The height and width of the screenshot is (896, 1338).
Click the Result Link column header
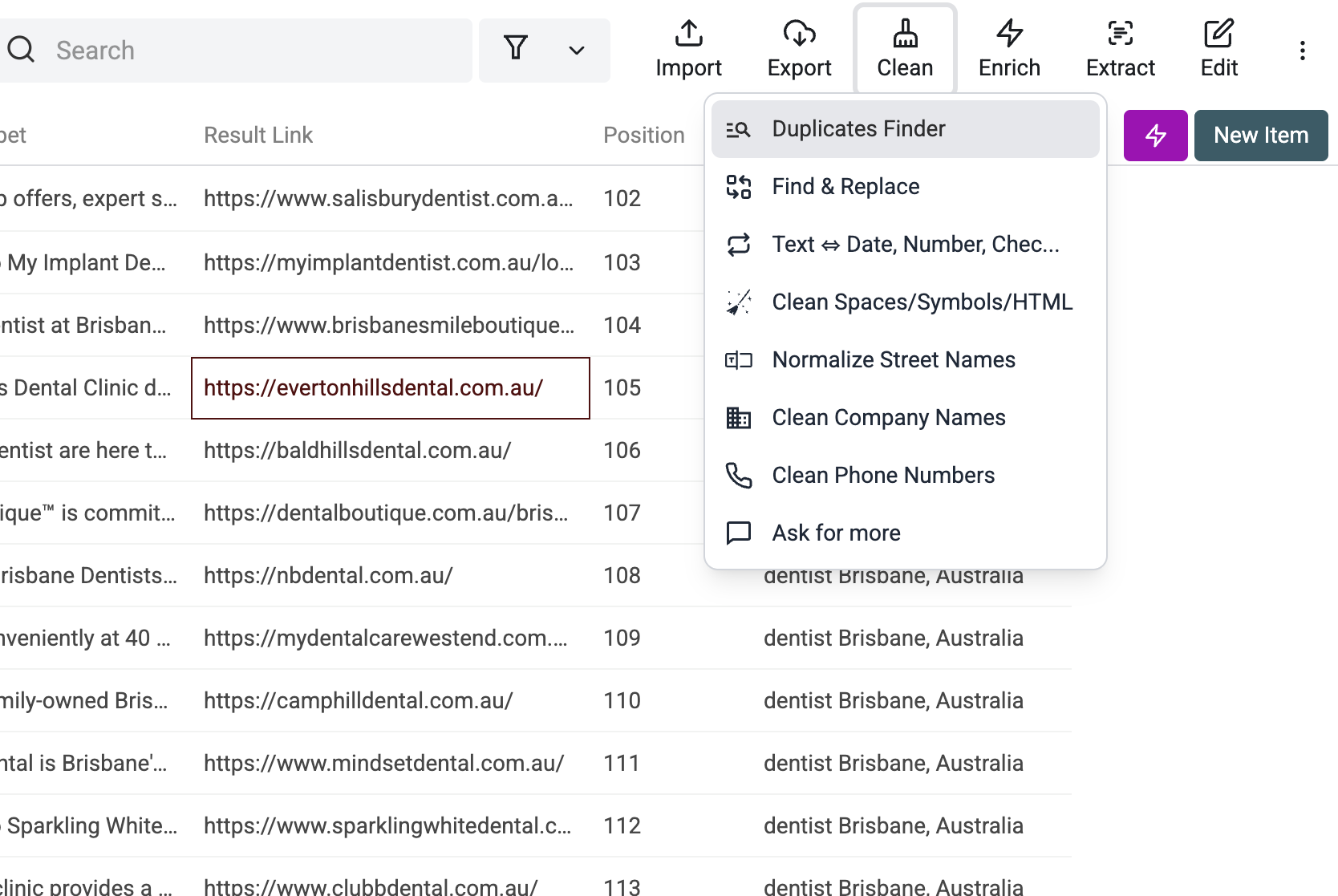click(x=258, y=136)
